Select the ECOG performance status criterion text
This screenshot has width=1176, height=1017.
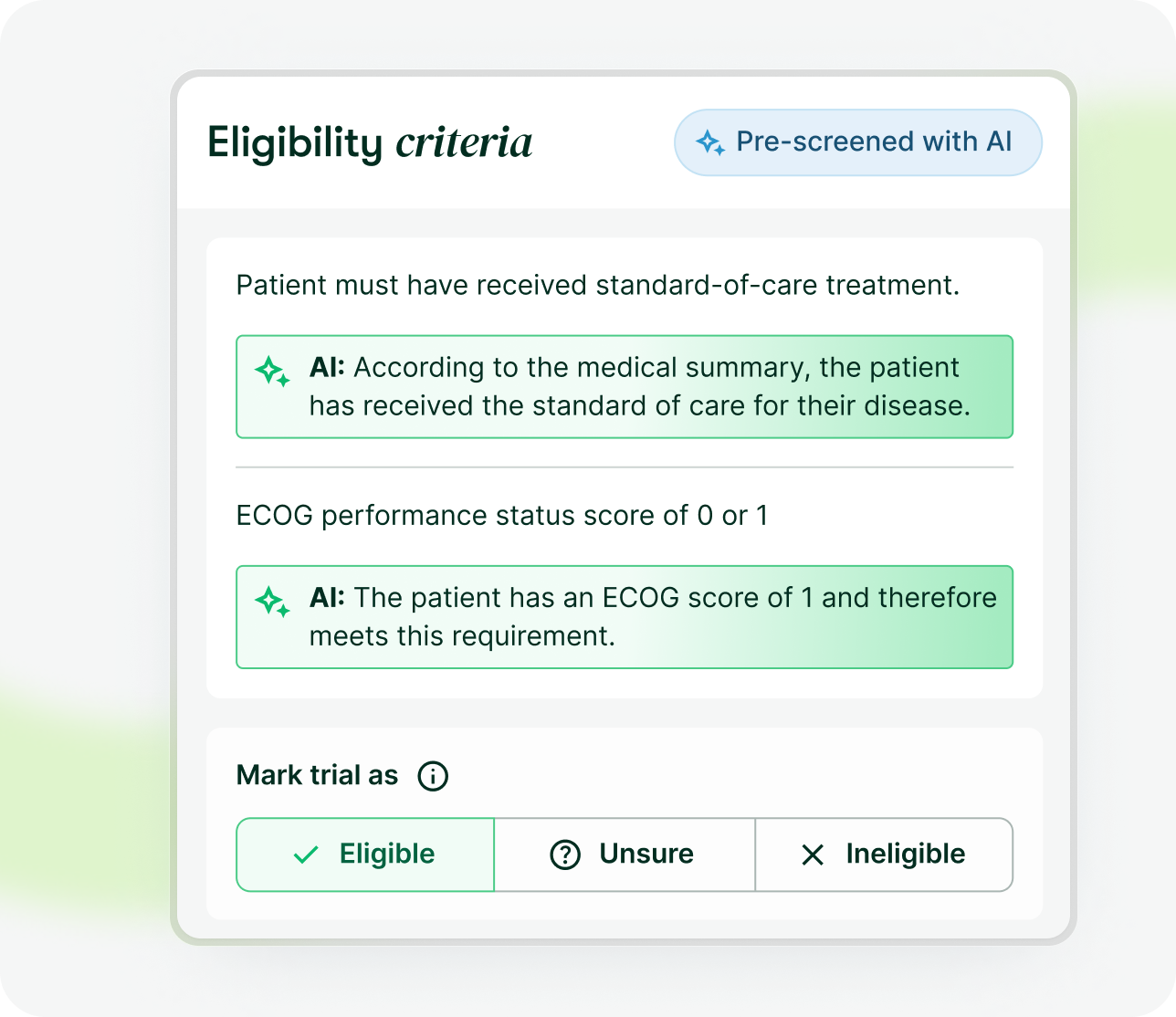[x=501, y=516]
